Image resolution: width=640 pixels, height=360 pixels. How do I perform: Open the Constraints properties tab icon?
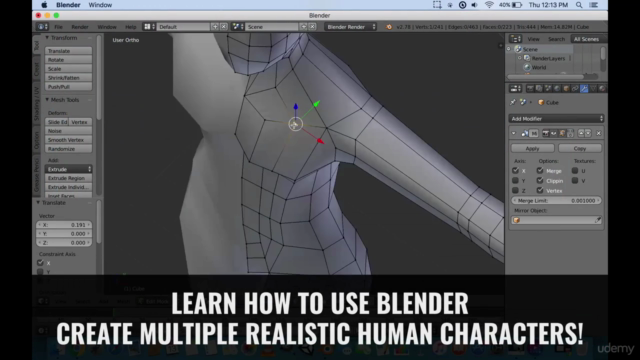pyautogui.click(x=575, y=89)
